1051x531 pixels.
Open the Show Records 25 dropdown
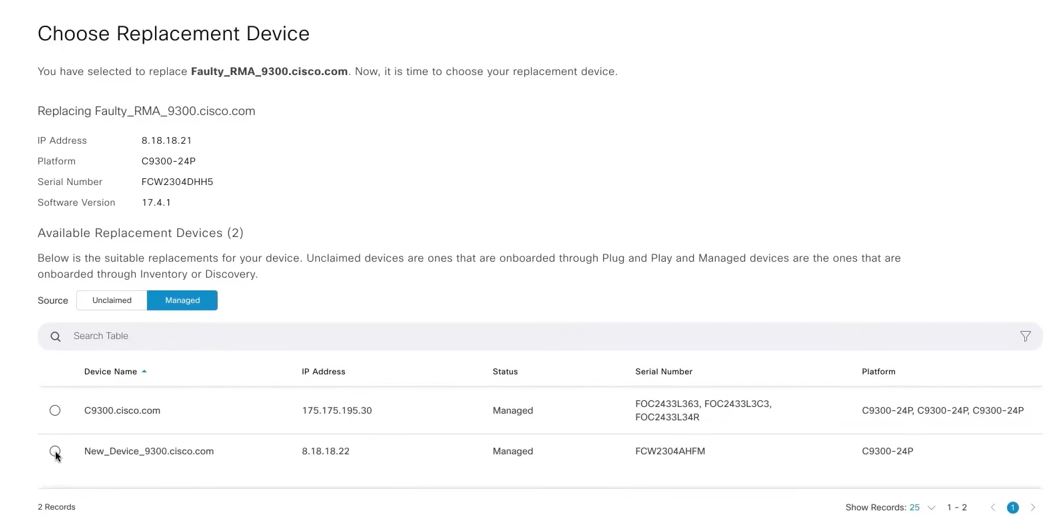(x=921, y=507)
